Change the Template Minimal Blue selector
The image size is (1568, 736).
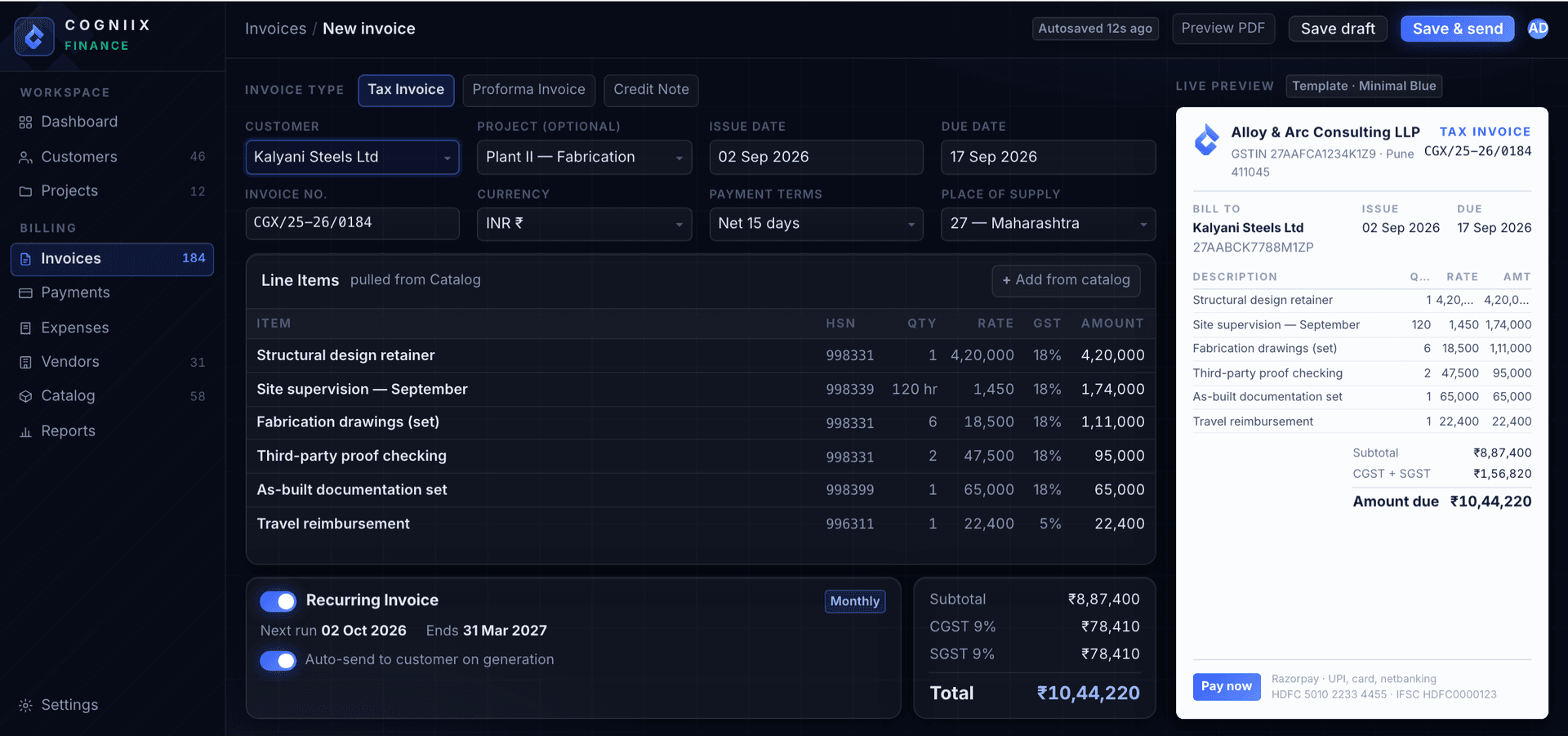click(1364, 86)
